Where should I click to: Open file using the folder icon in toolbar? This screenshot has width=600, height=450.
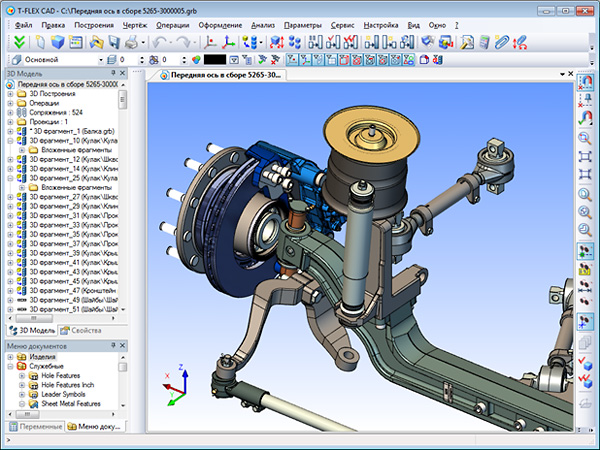[96, 42]
